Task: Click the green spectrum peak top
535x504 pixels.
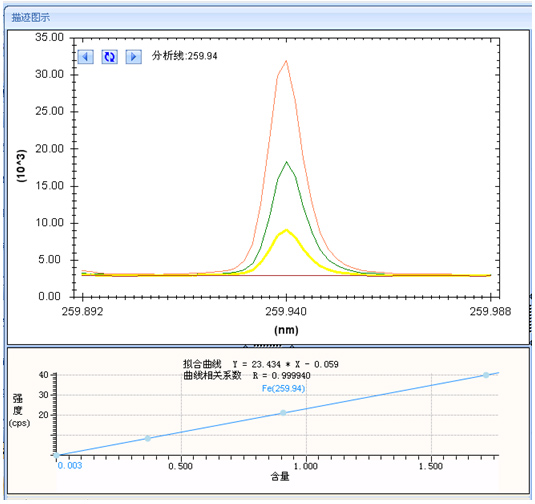Action: (x=286, y=163)
